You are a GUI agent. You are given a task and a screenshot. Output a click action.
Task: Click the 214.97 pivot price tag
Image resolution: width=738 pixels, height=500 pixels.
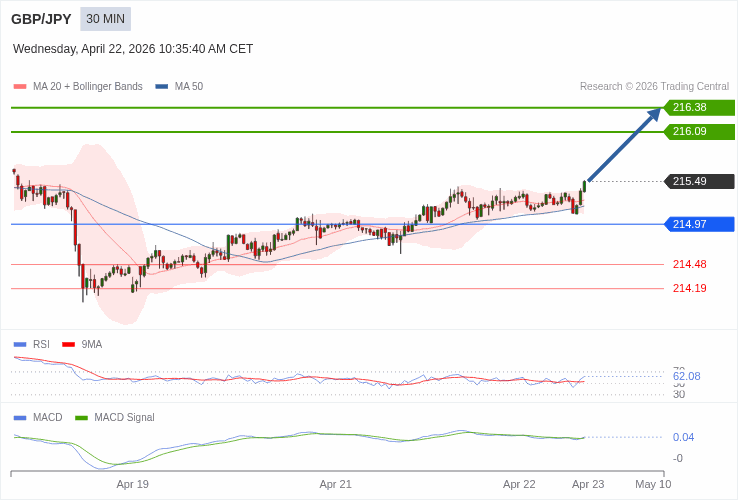699,224
